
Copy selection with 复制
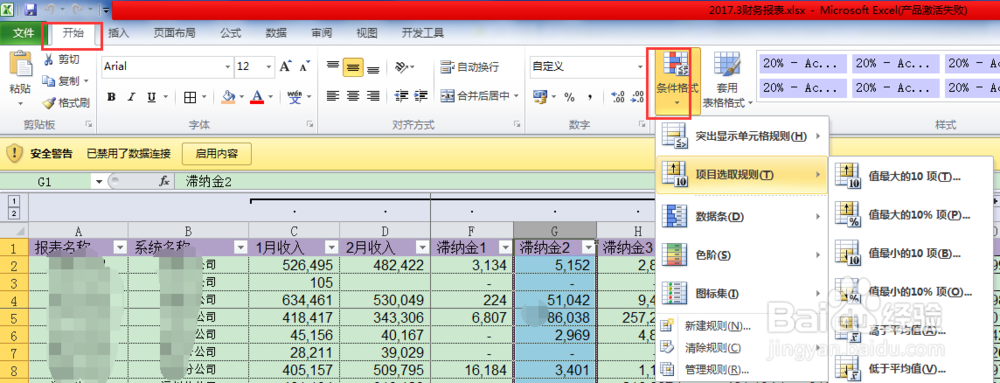pyautogui.click(x=61, y=81)
